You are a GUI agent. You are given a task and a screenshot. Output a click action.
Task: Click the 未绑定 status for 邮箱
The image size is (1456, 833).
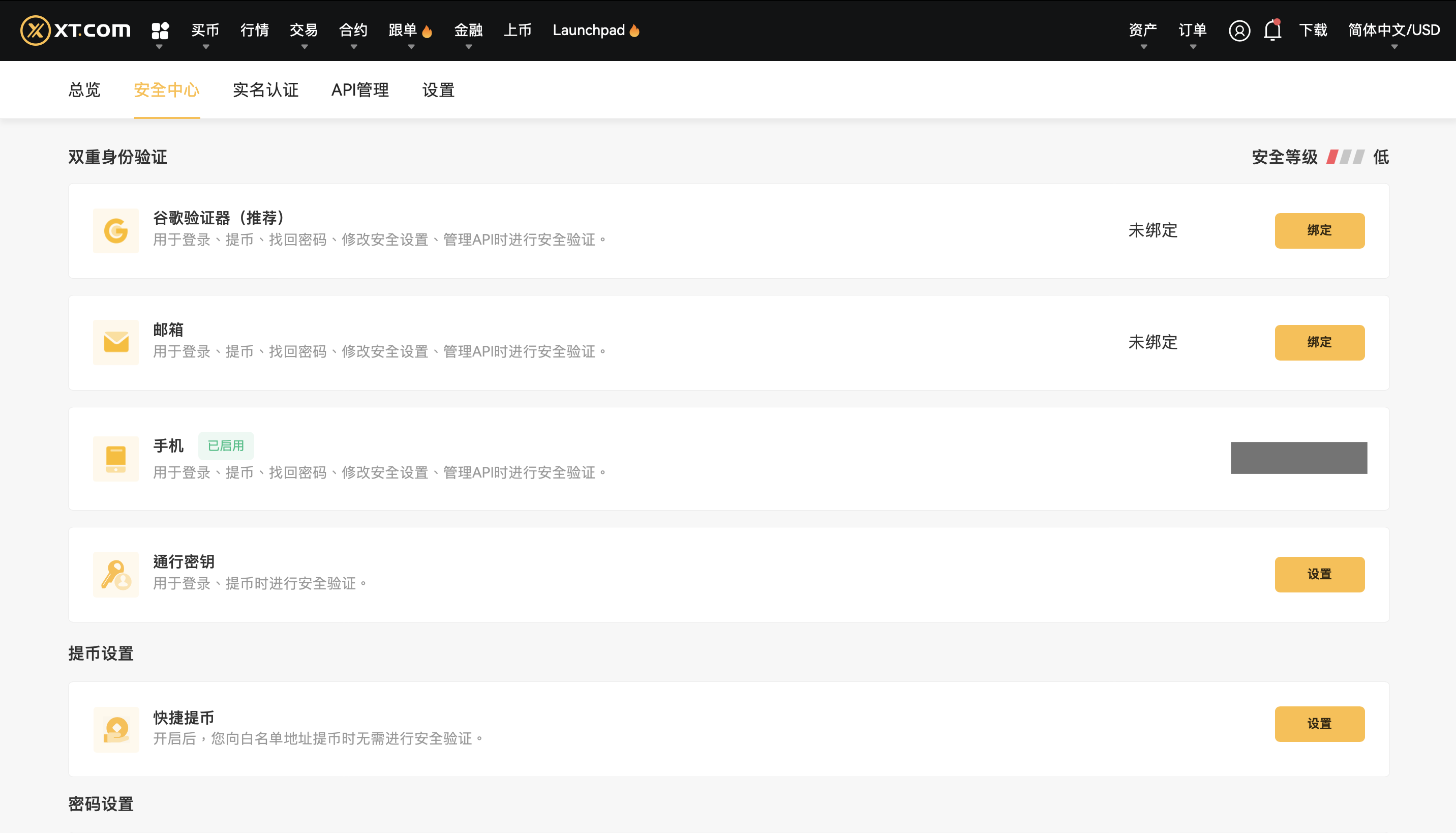click(x=1153, y=342)
